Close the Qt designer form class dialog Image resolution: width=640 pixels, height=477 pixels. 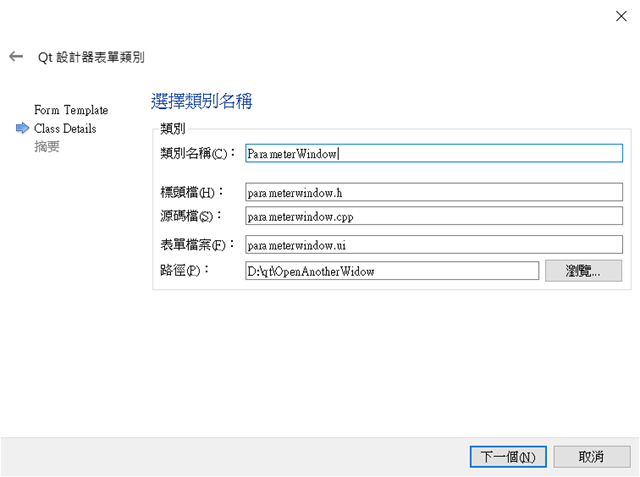click(621, 16)
